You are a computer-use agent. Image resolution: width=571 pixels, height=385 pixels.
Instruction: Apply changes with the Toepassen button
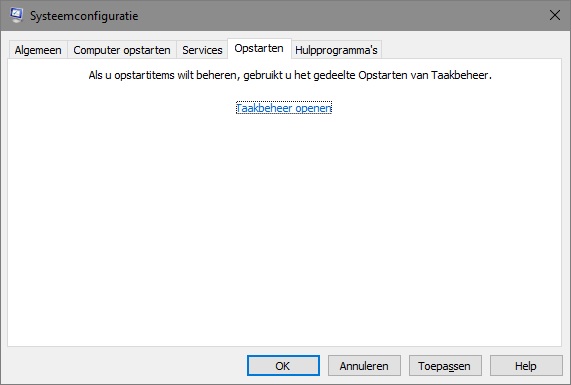445,365
